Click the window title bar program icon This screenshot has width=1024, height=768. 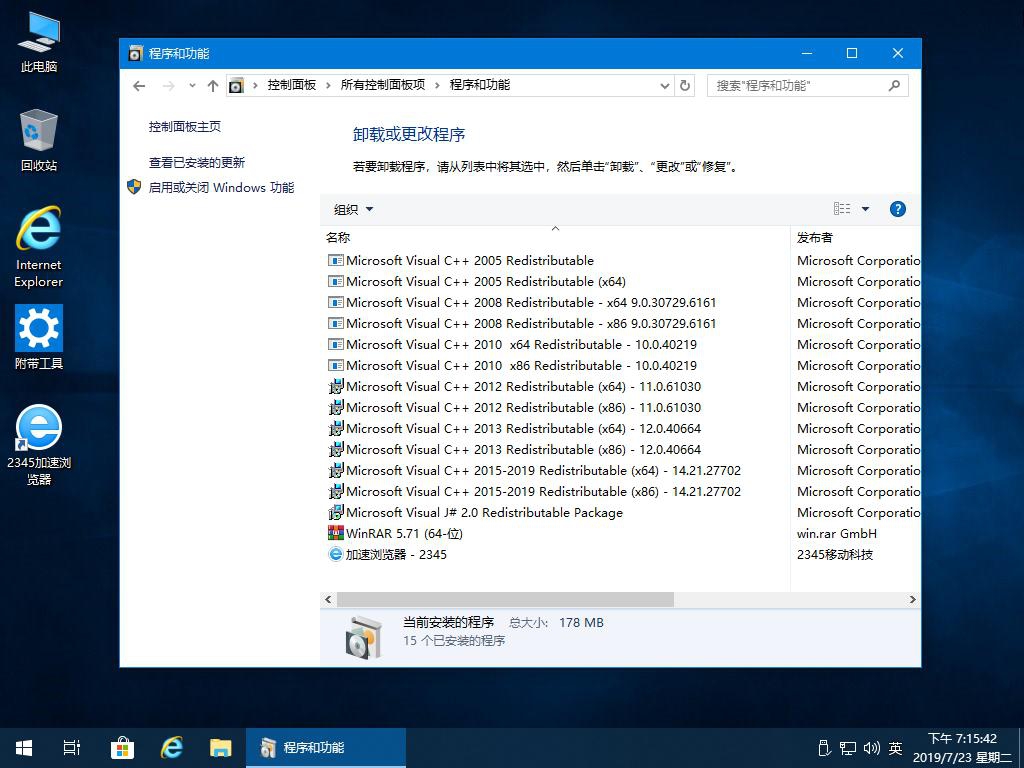tap(135, 54)
